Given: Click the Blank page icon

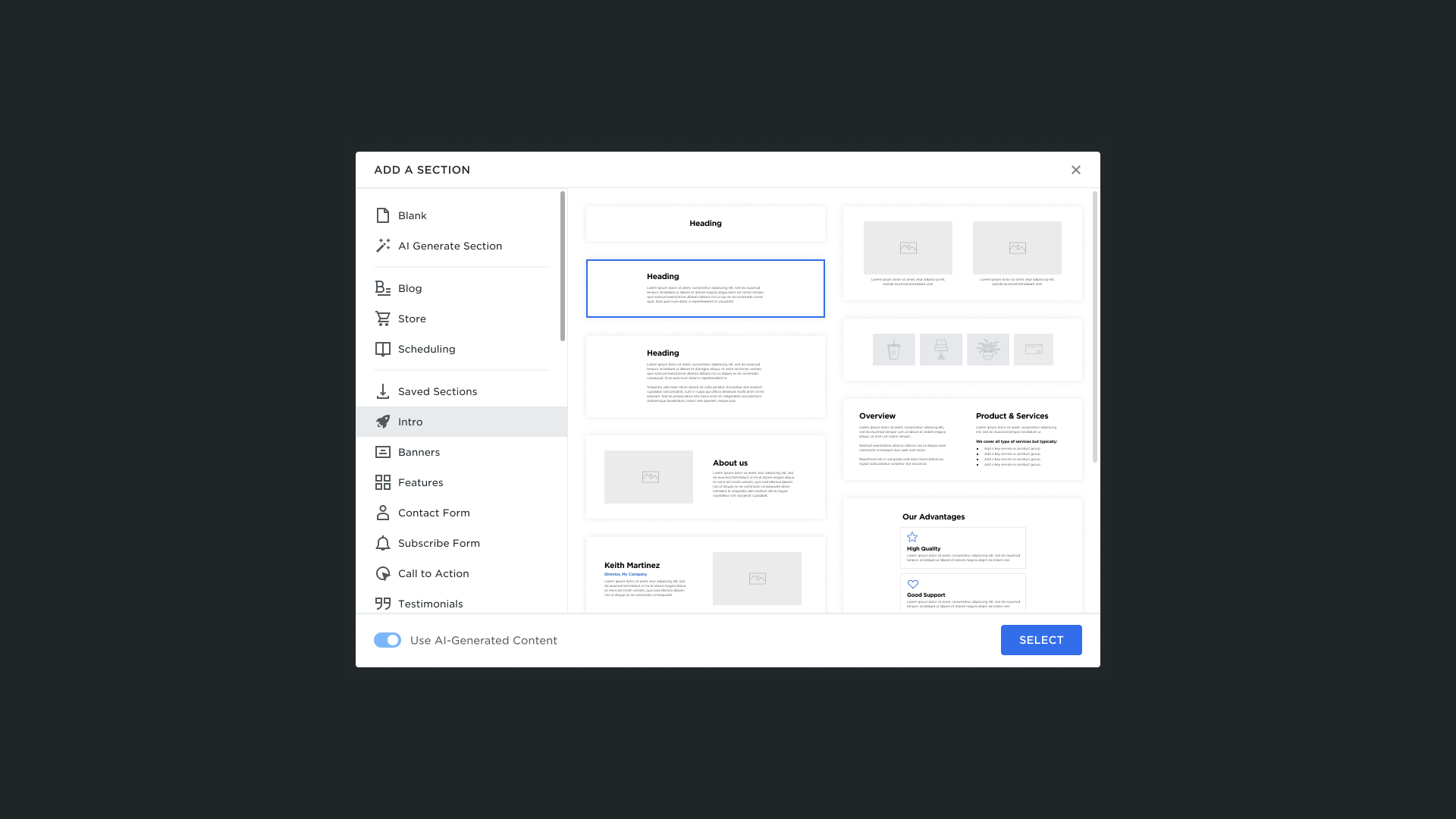Looking at the screenshot, I should click(383, 215).
